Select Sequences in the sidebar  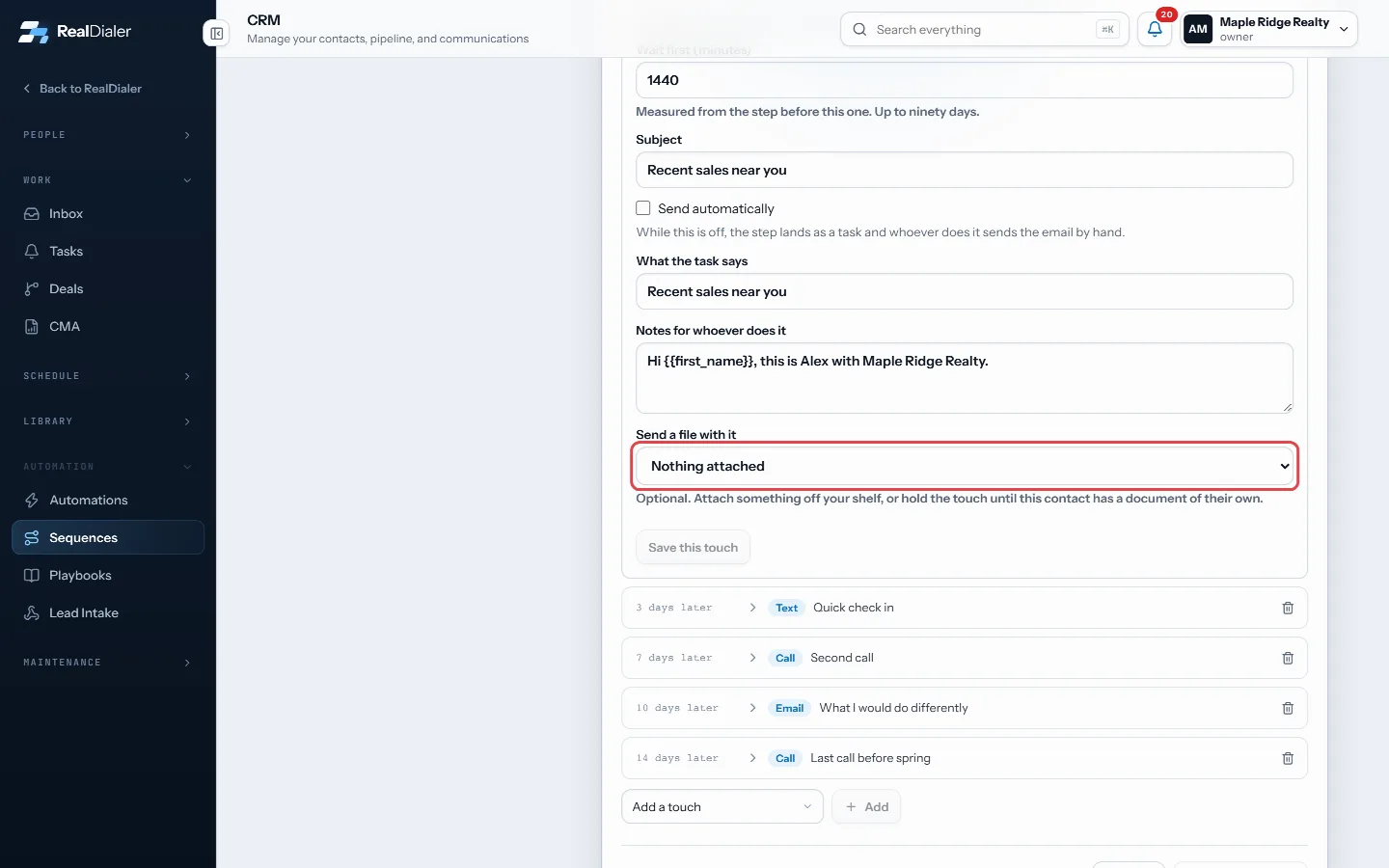tap(108, 538)
